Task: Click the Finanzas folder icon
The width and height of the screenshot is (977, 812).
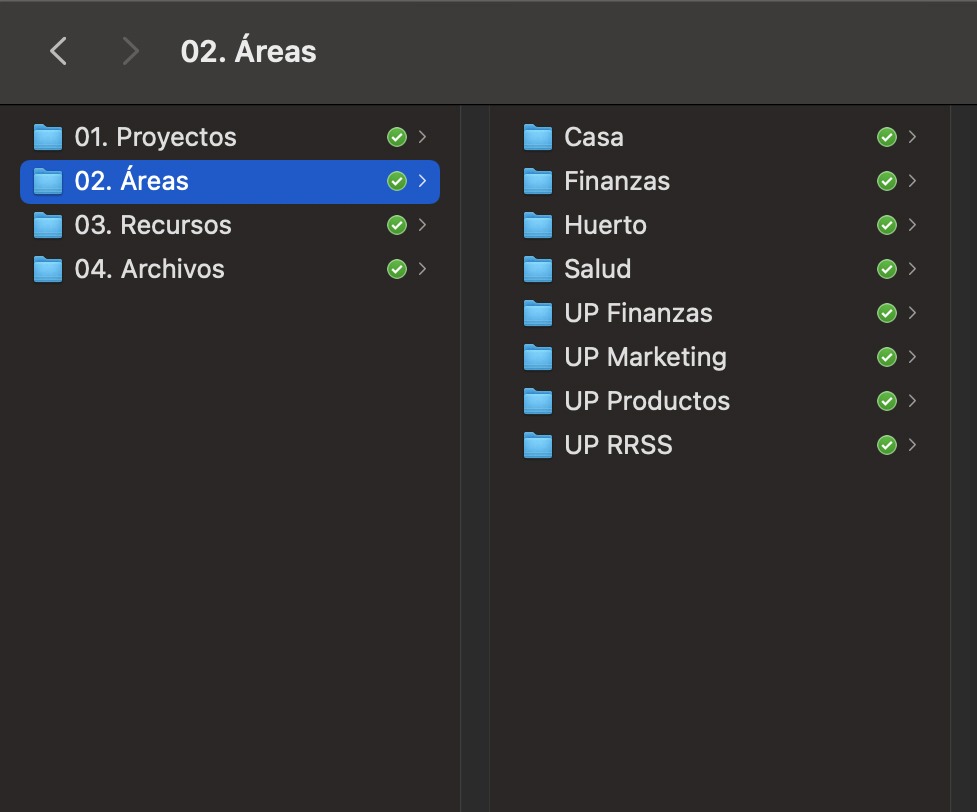Action: click(x=538, y=181)
